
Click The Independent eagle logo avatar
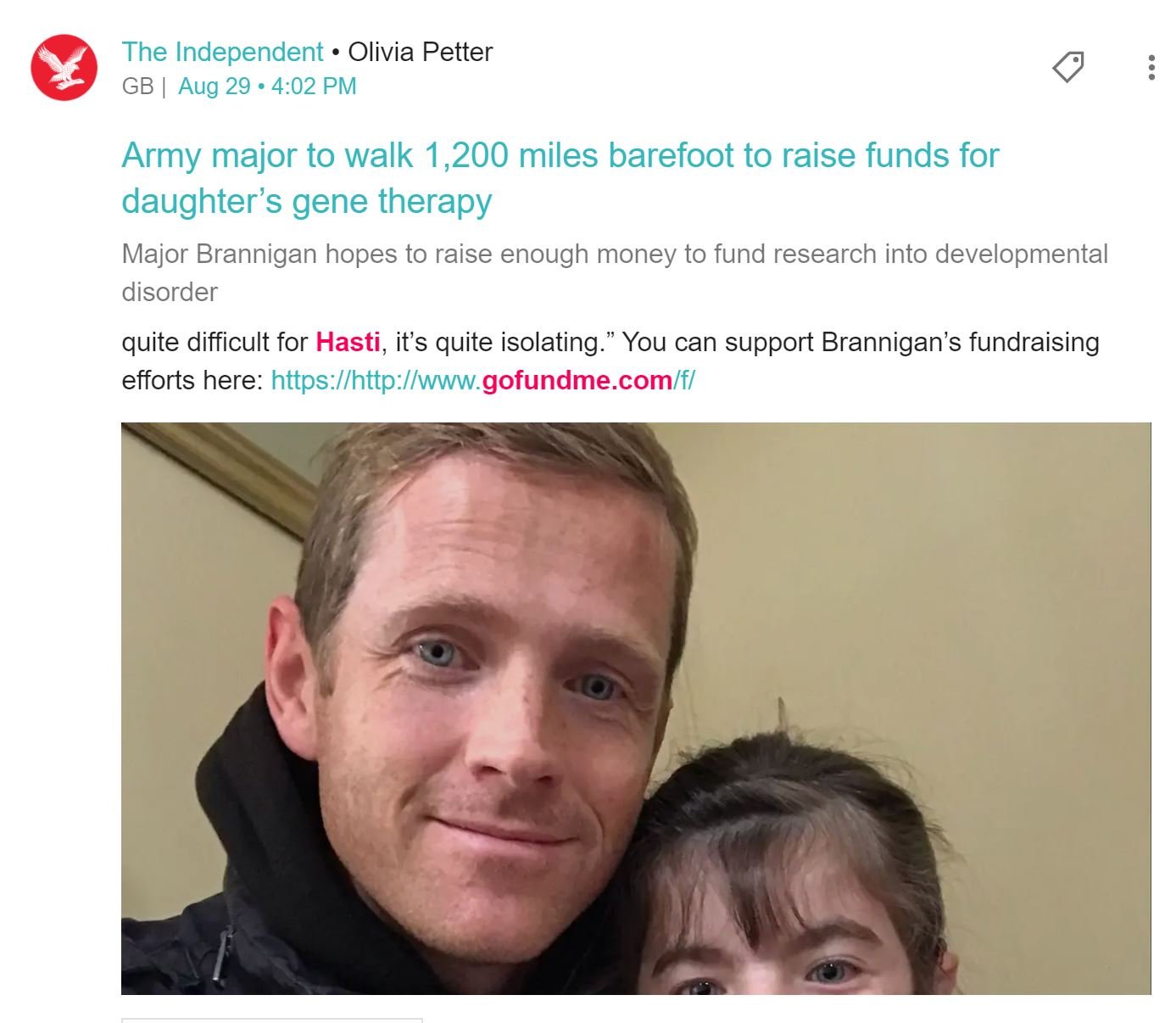coord(64,68)
